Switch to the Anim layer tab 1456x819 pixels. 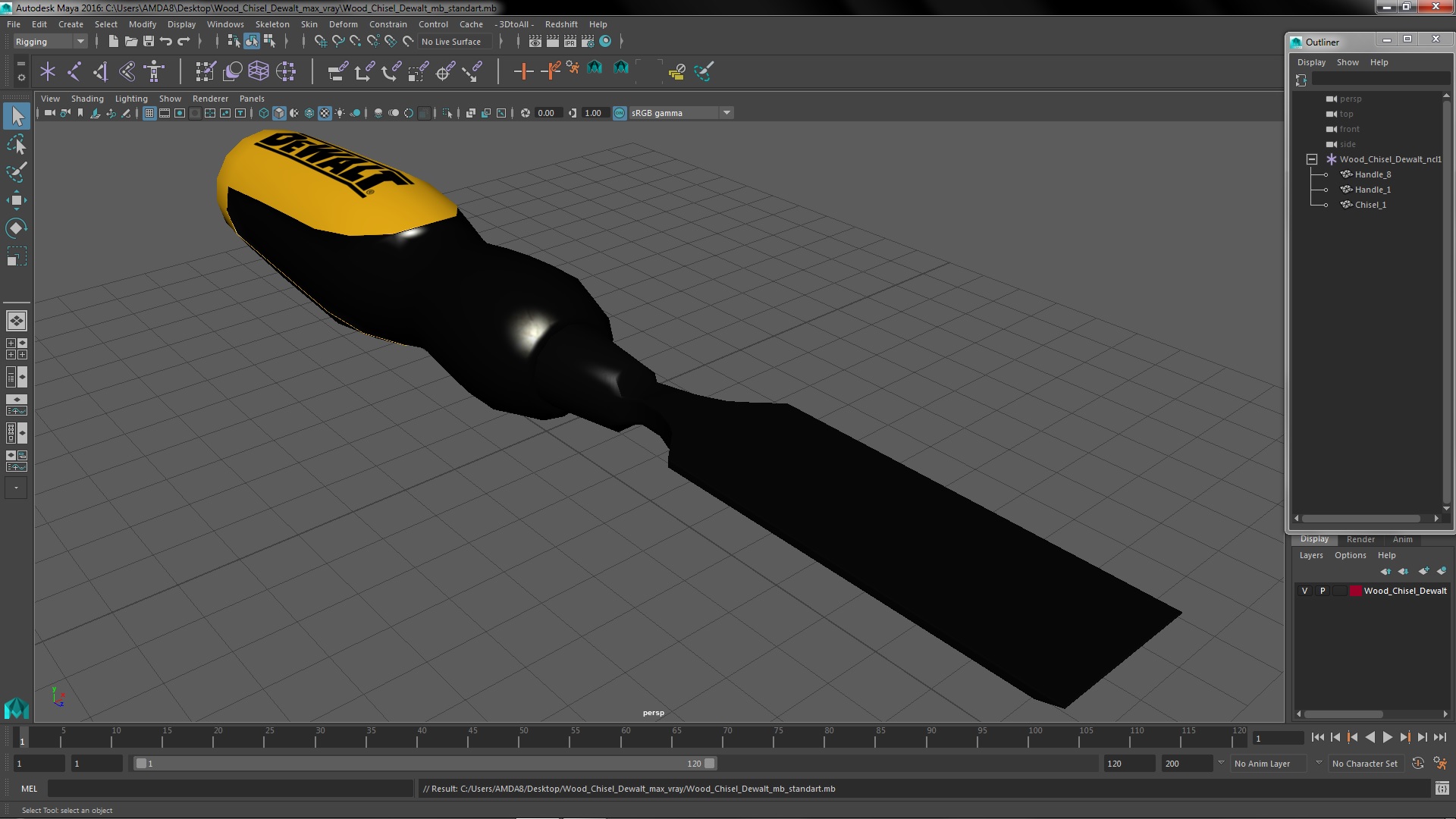pos(1402,539)
